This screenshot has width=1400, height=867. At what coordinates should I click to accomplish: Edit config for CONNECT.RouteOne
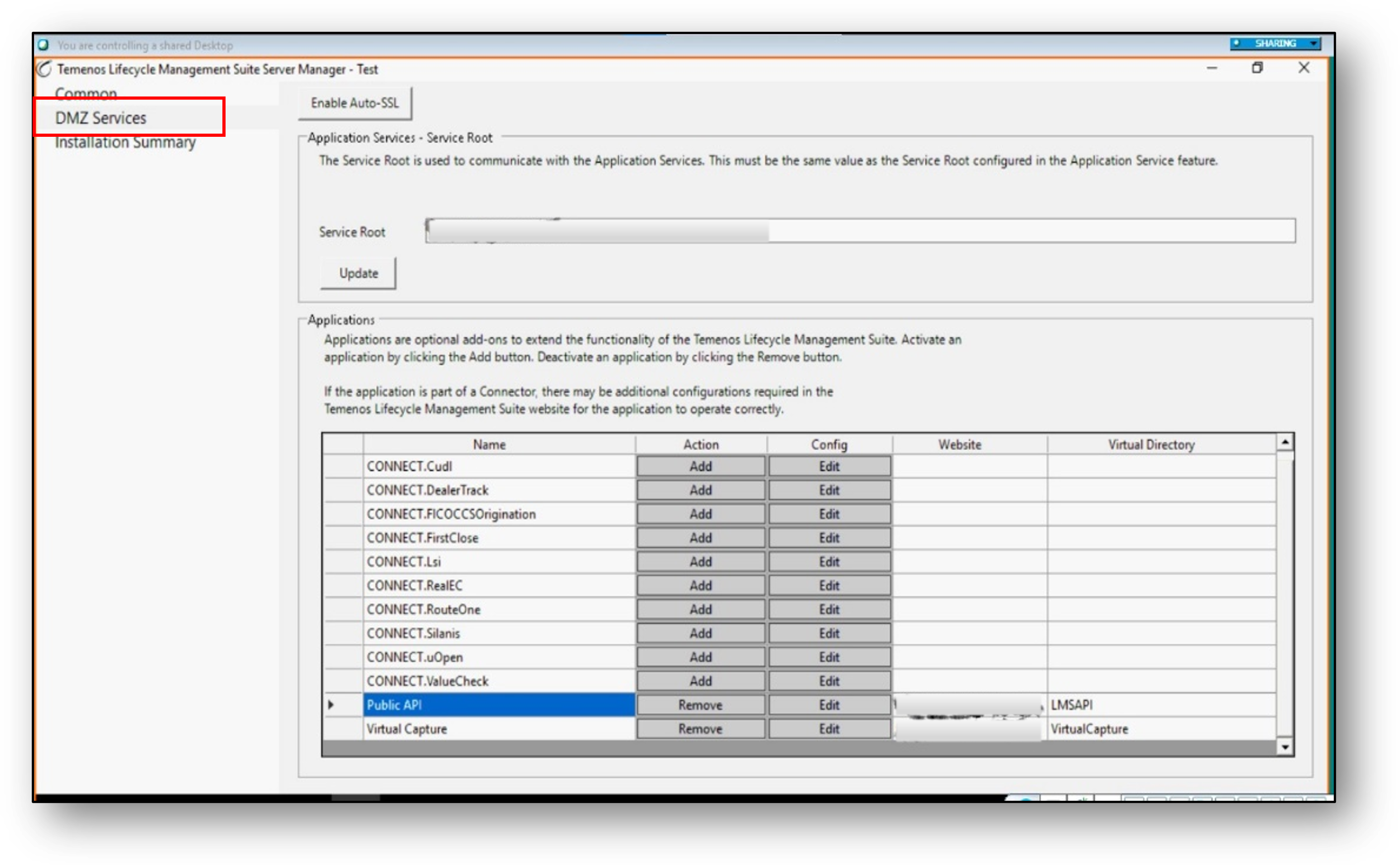point(829,610)
